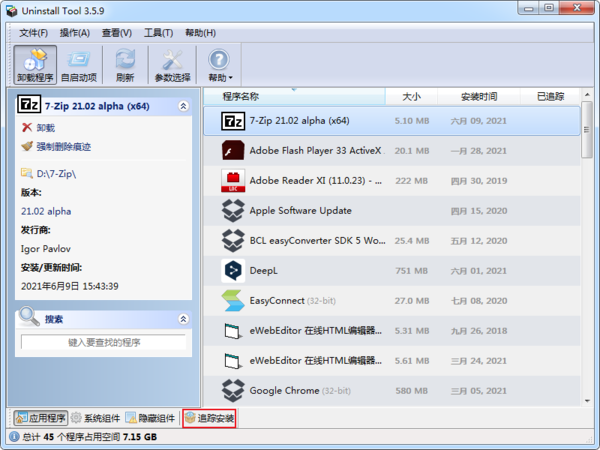Click the list scrollbar down arrow

coord(587,401)
